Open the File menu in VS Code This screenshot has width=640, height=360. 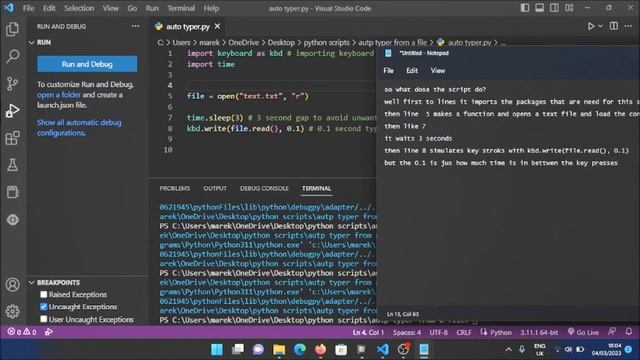point(28,8)
